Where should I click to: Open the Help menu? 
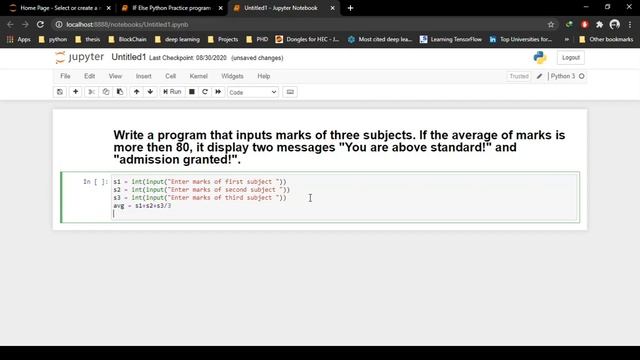coord(264,76)
